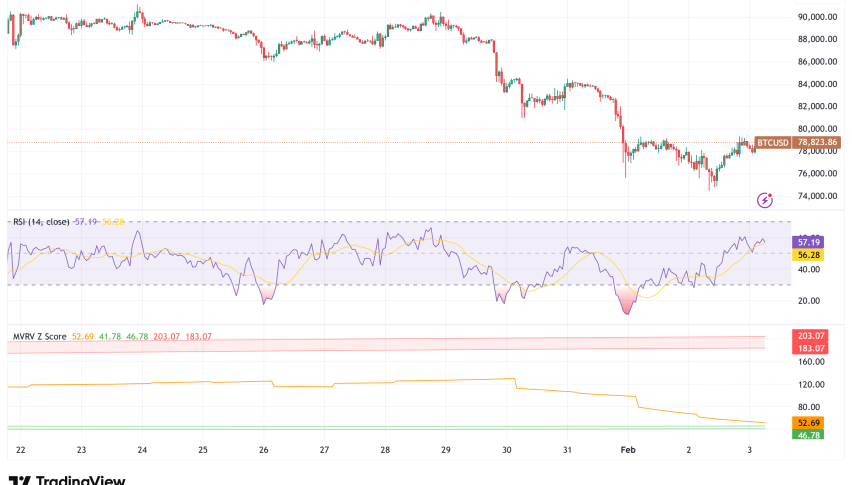Select date 30 on the time axis
Screen dimensions: 852x485
[508, 451]
